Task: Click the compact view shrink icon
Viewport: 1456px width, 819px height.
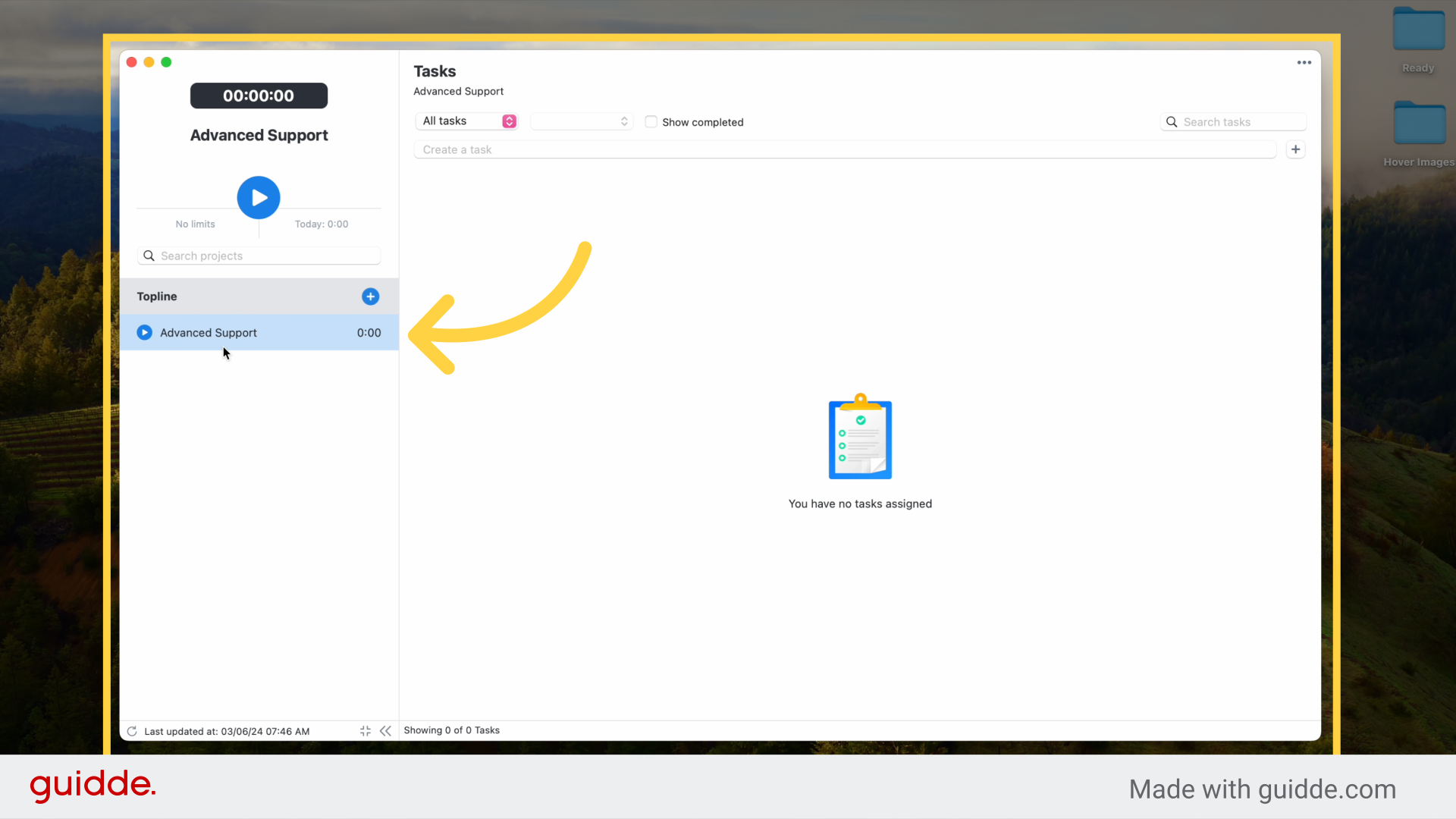Action: (x=366, y=731)
